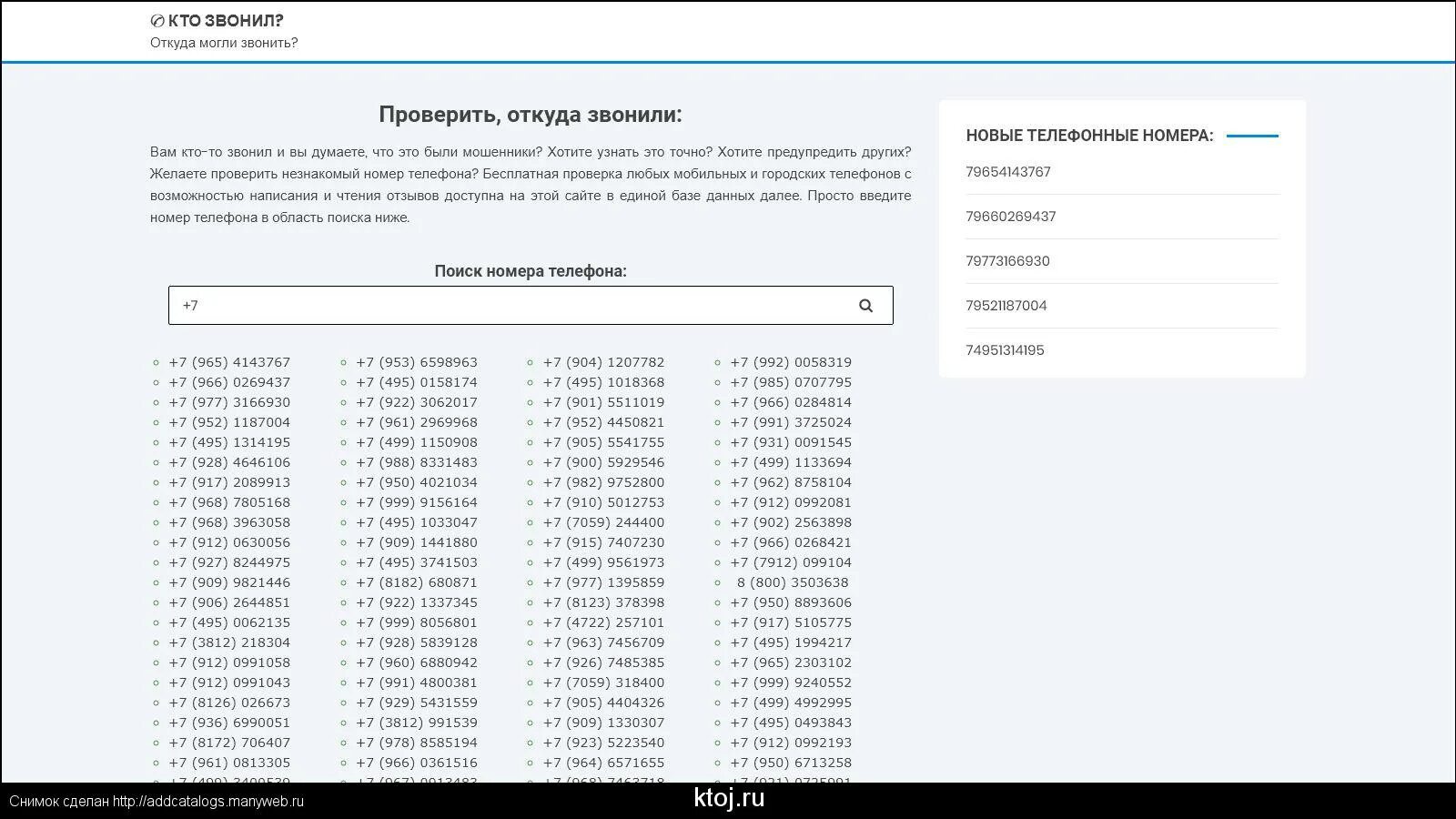
Task: Open number +7 (495) 1314195
Action: pyautogui.click(x=229, y=442)
